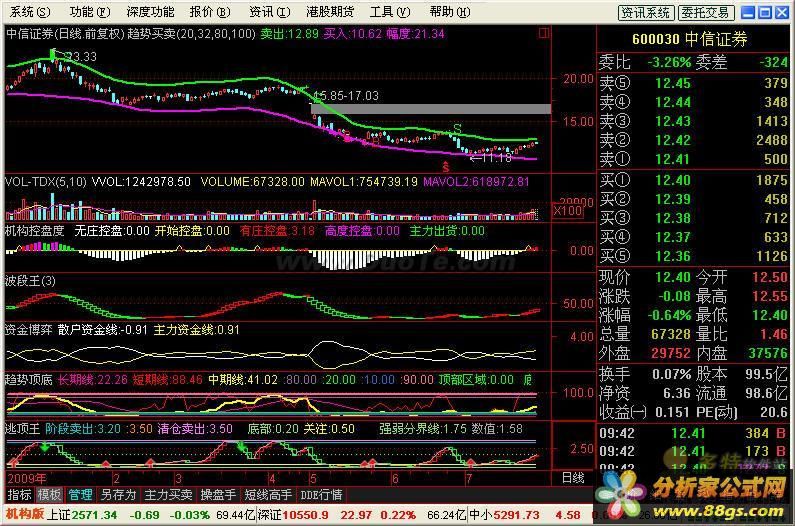Click the 买④ price 12.37 row
This screenshot has width=795, height=526.
[693, 237]
